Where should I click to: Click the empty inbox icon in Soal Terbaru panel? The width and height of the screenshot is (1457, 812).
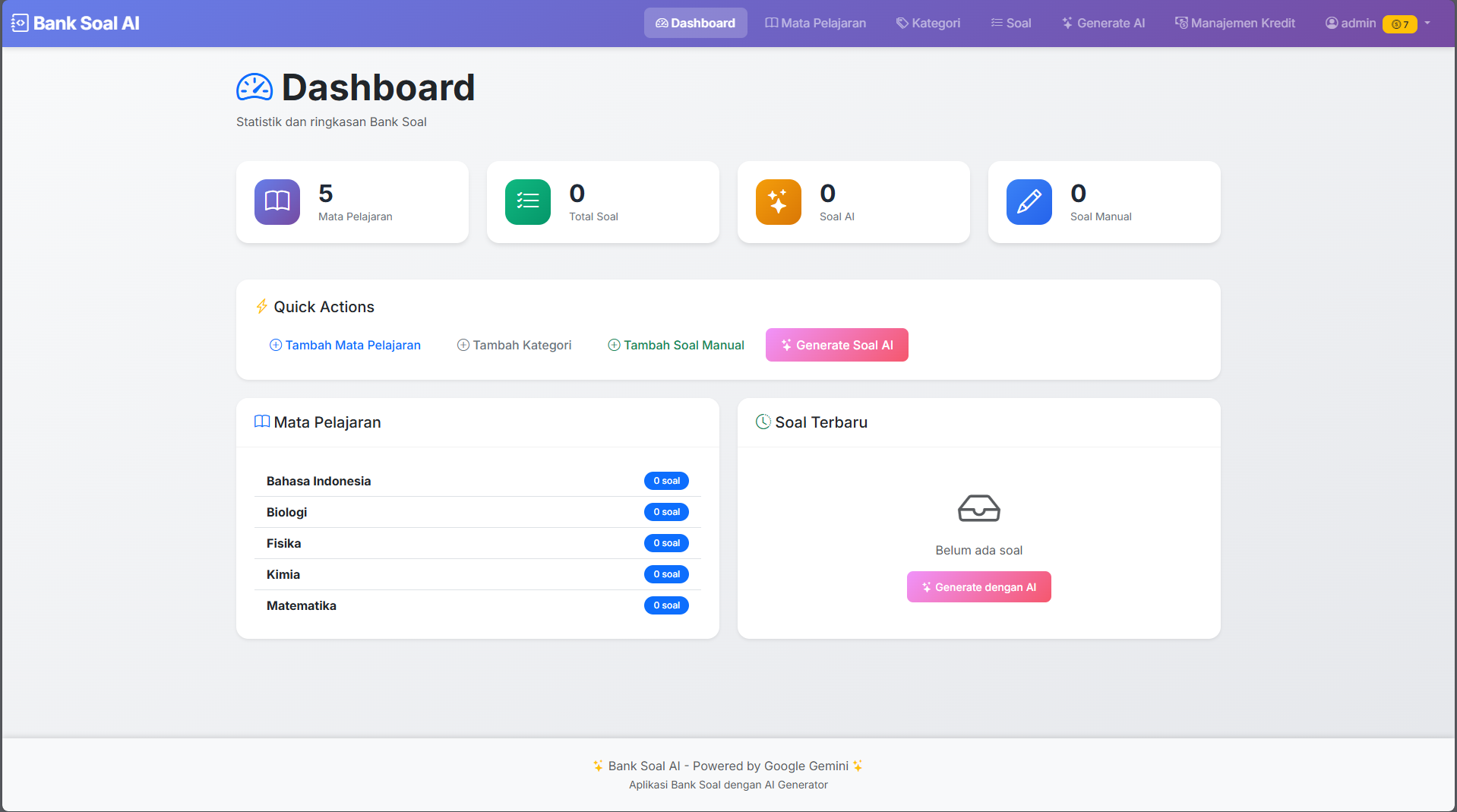(x=978, y=508)
